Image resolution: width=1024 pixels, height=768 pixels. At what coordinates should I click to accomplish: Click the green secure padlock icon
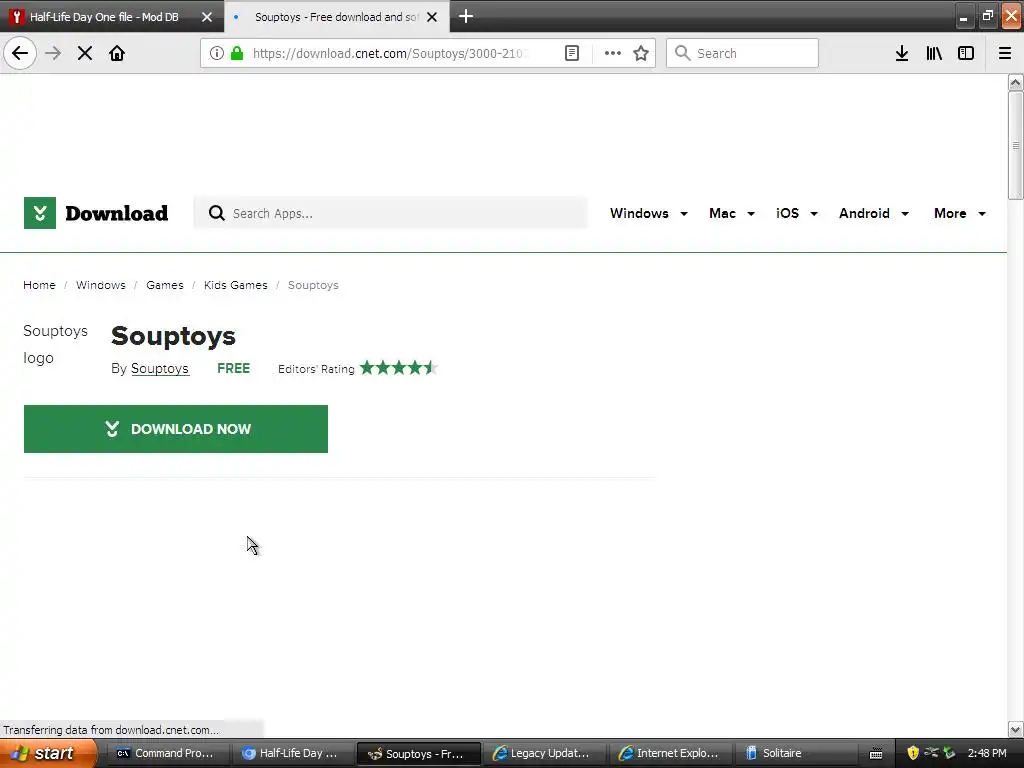coord(237,53)
